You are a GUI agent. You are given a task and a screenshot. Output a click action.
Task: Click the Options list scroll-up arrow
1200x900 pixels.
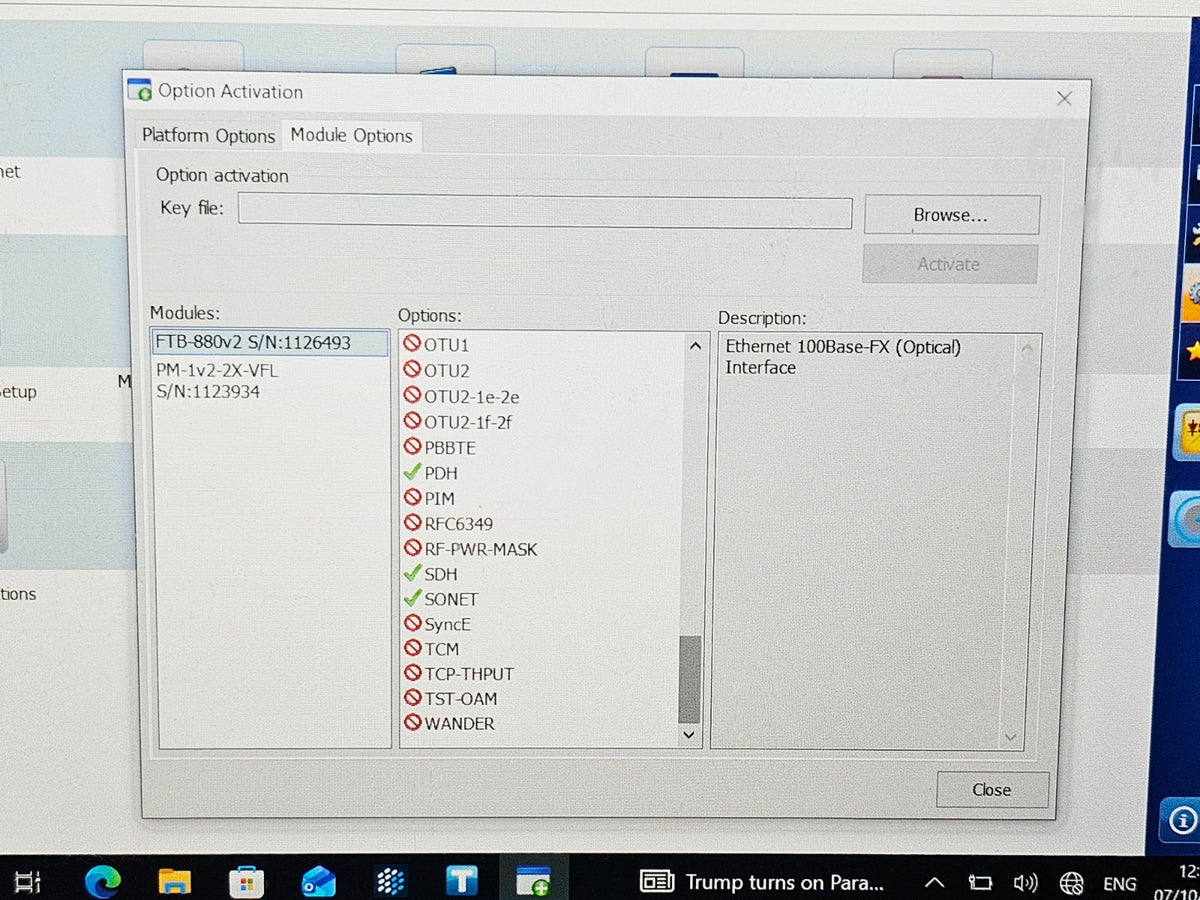(694, 346)
